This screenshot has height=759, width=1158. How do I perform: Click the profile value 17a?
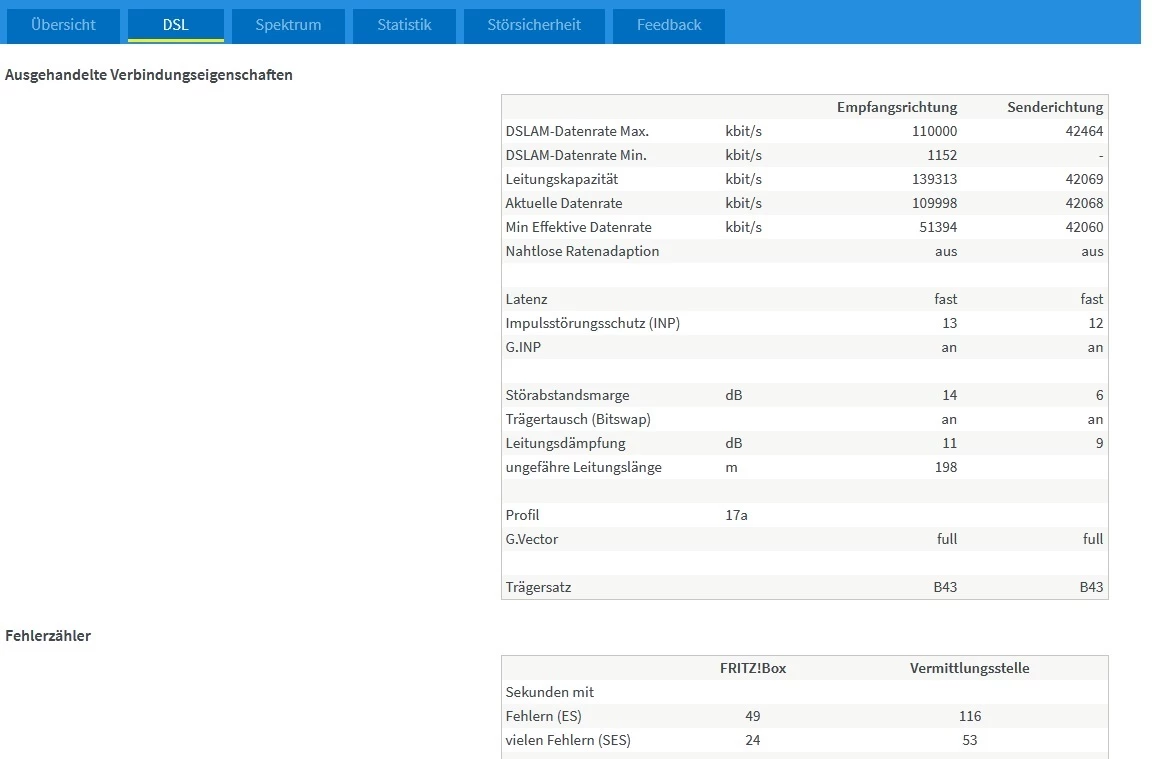tap(736, 515)
